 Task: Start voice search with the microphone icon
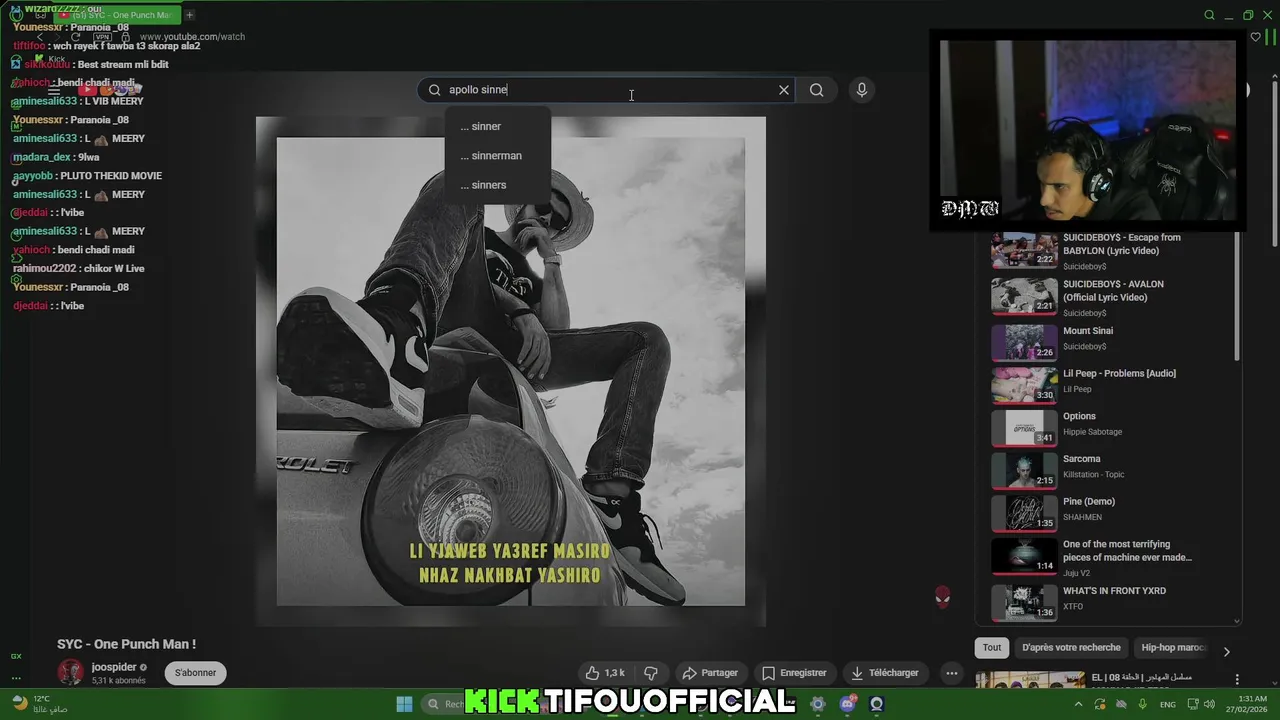click(x=861, y=90)
